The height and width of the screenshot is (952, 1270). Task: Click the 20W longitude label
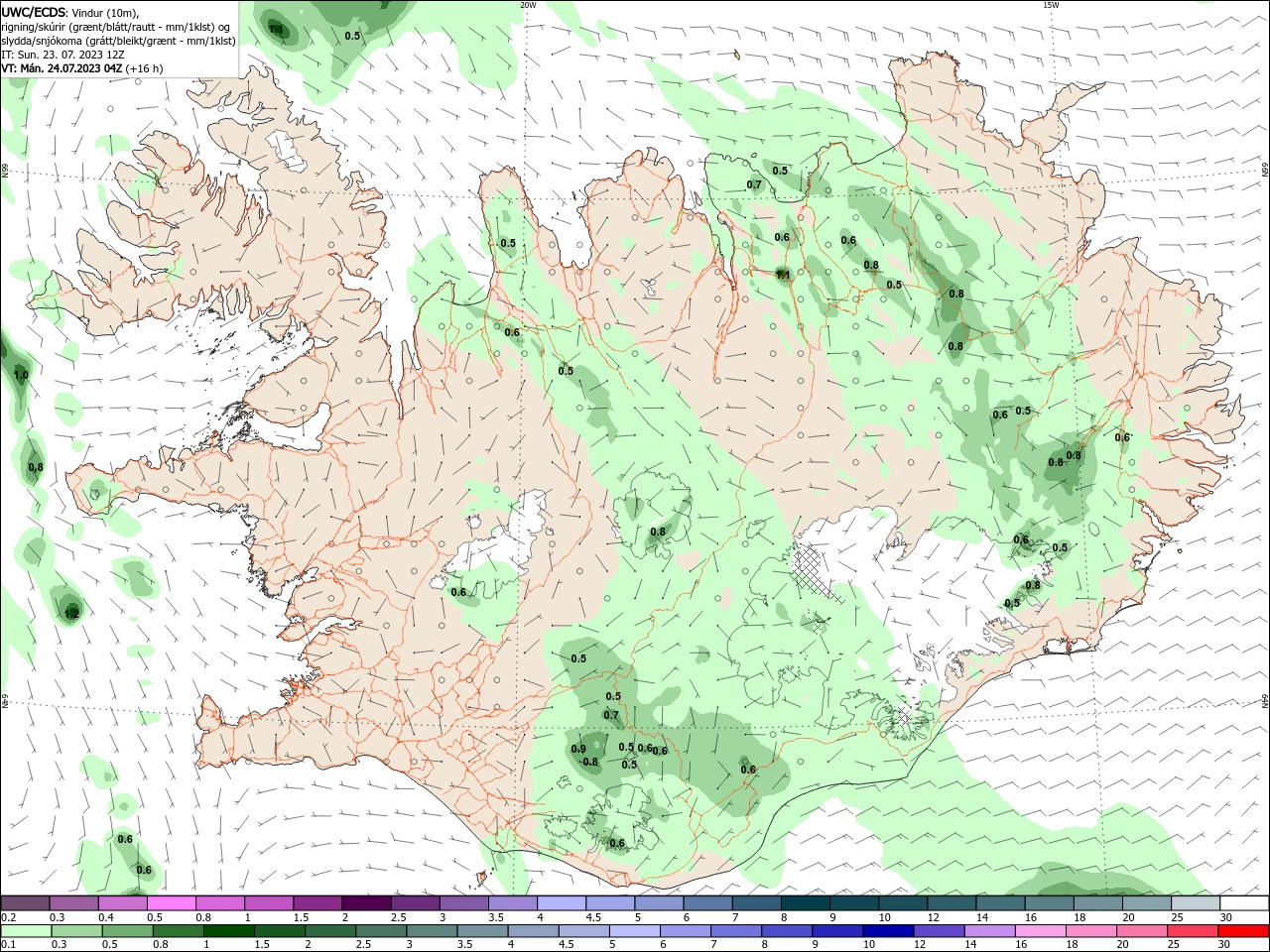pos(528,5)
